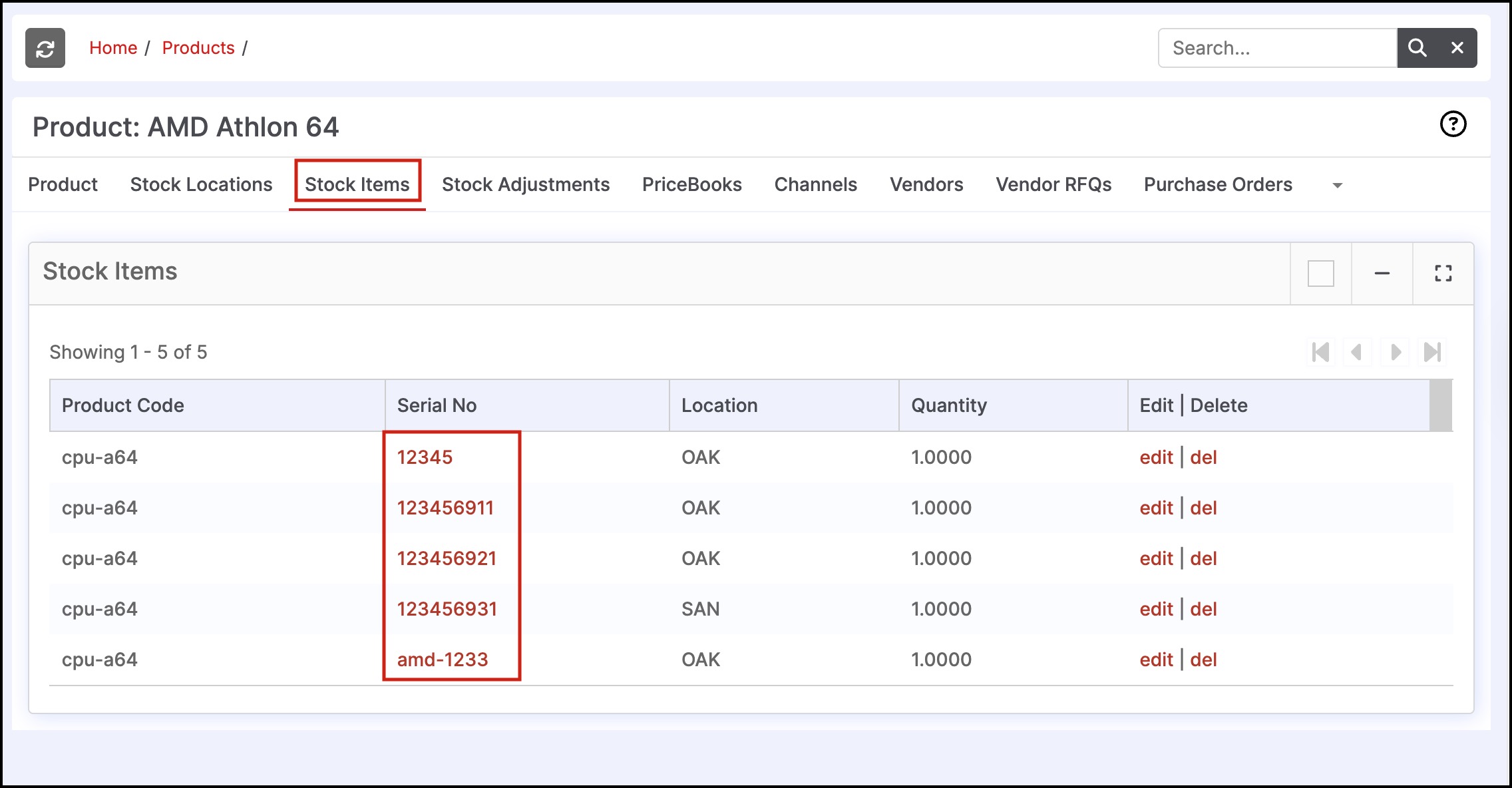Click quantity 1.0000 in the SAN row

pos(941,609)
